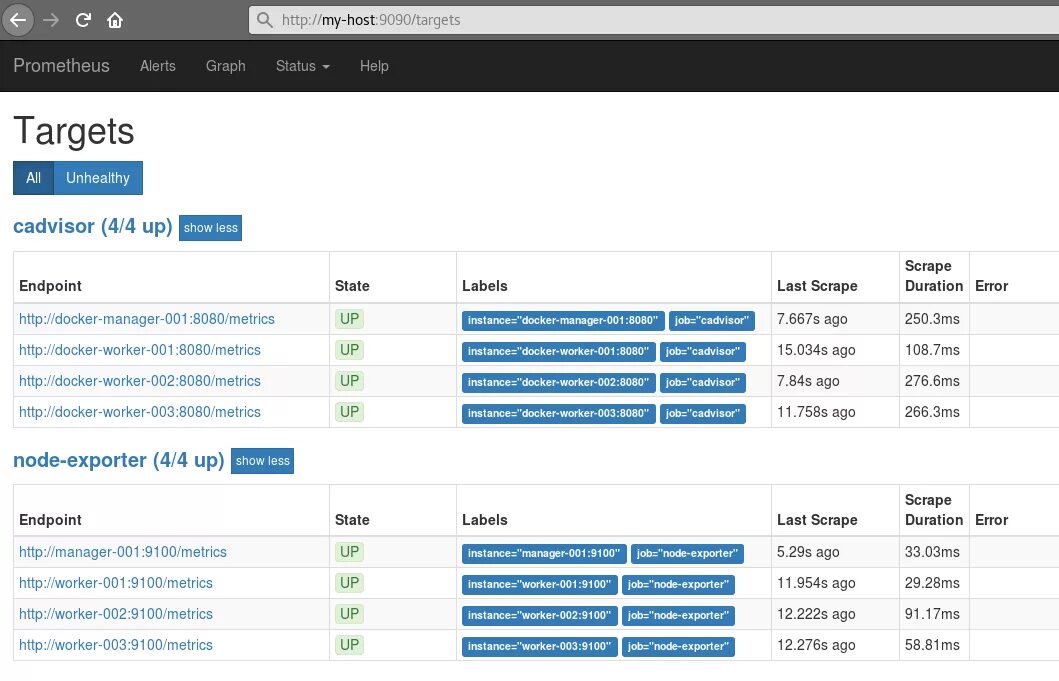Open worker-003:9100/metrics endpoint link
Image resolution: width=1059 pixels, height=681 pixels.
[115, 645]
